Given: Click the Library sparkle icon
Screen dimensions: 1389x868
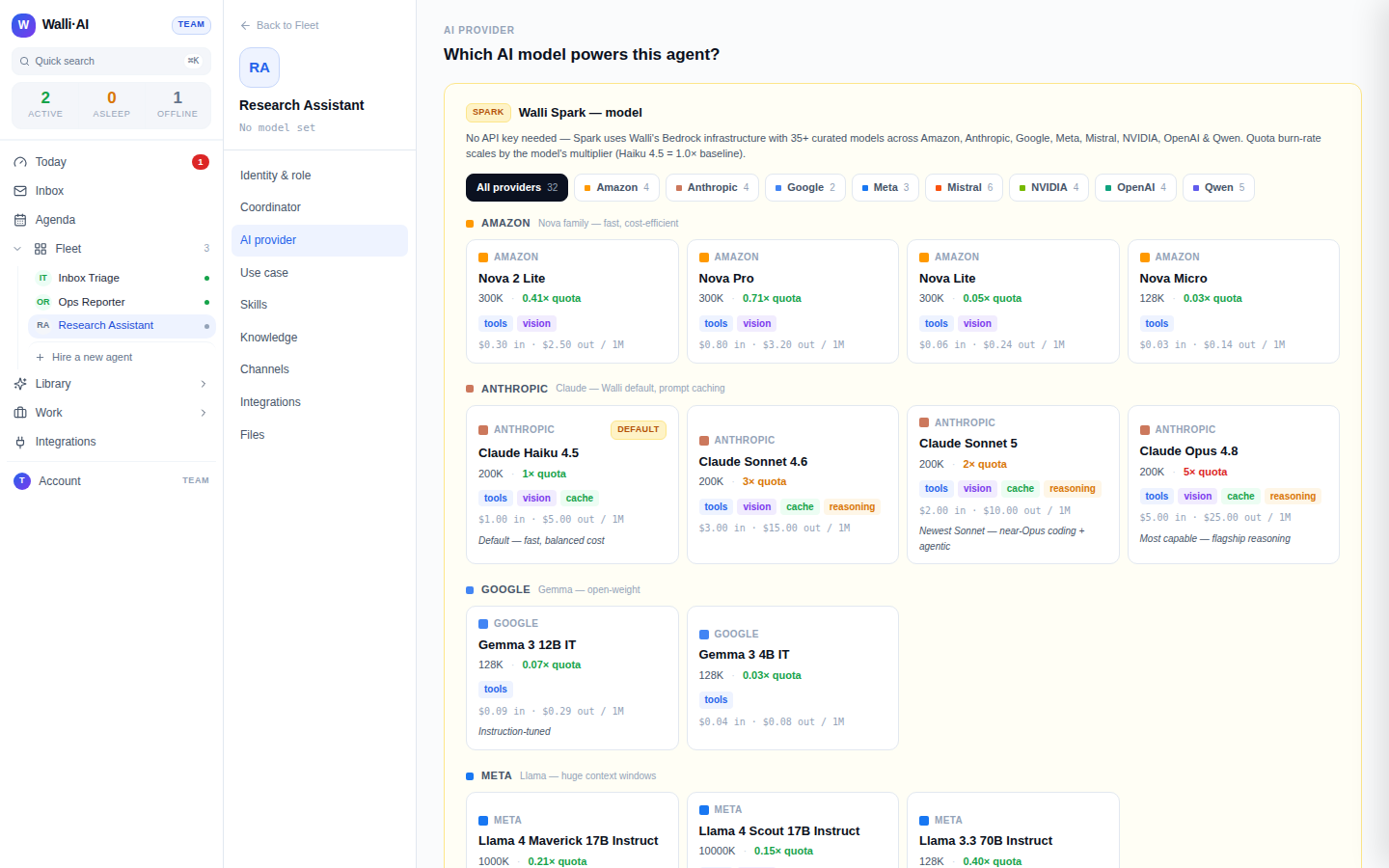Looking at the screenshot, I should pos(20,384).
